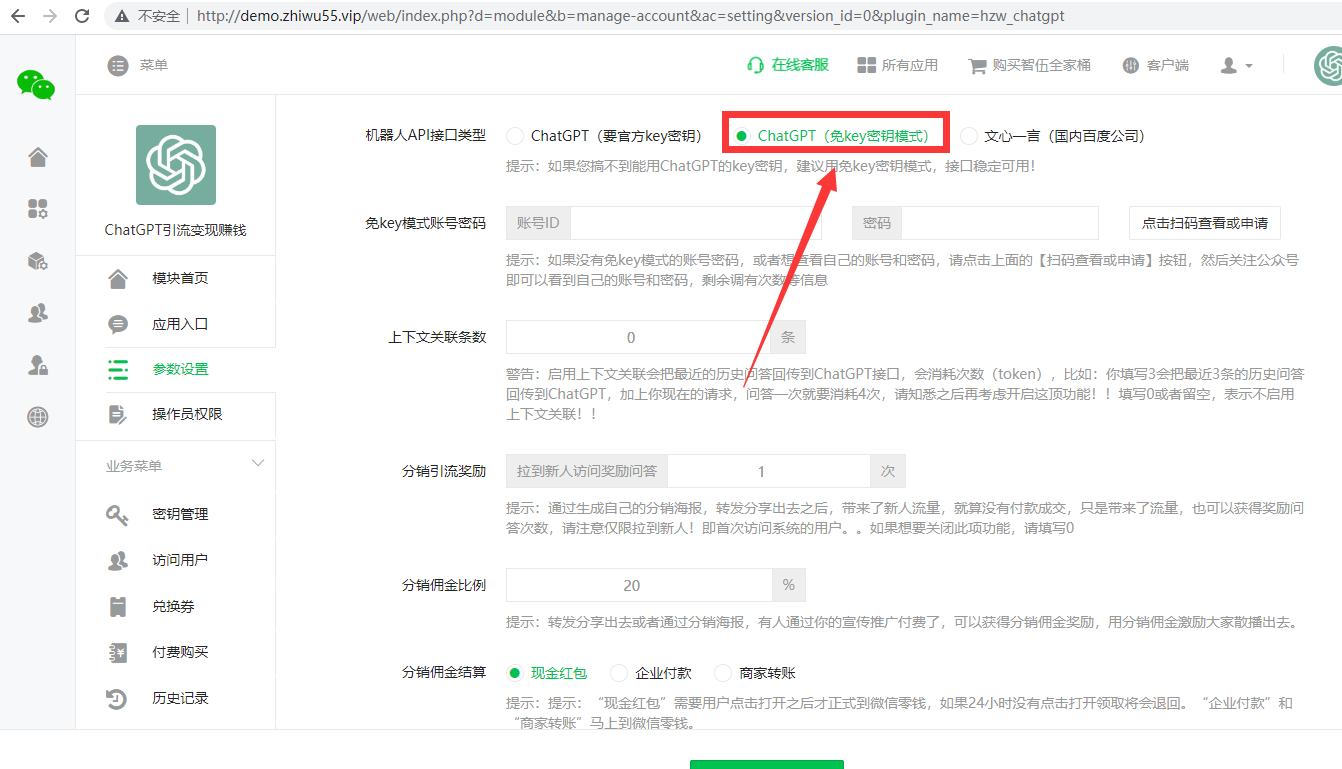Click the 所有应用 grid icon
The width and height of the screenshot is (1342, 769).
[866, 65]
